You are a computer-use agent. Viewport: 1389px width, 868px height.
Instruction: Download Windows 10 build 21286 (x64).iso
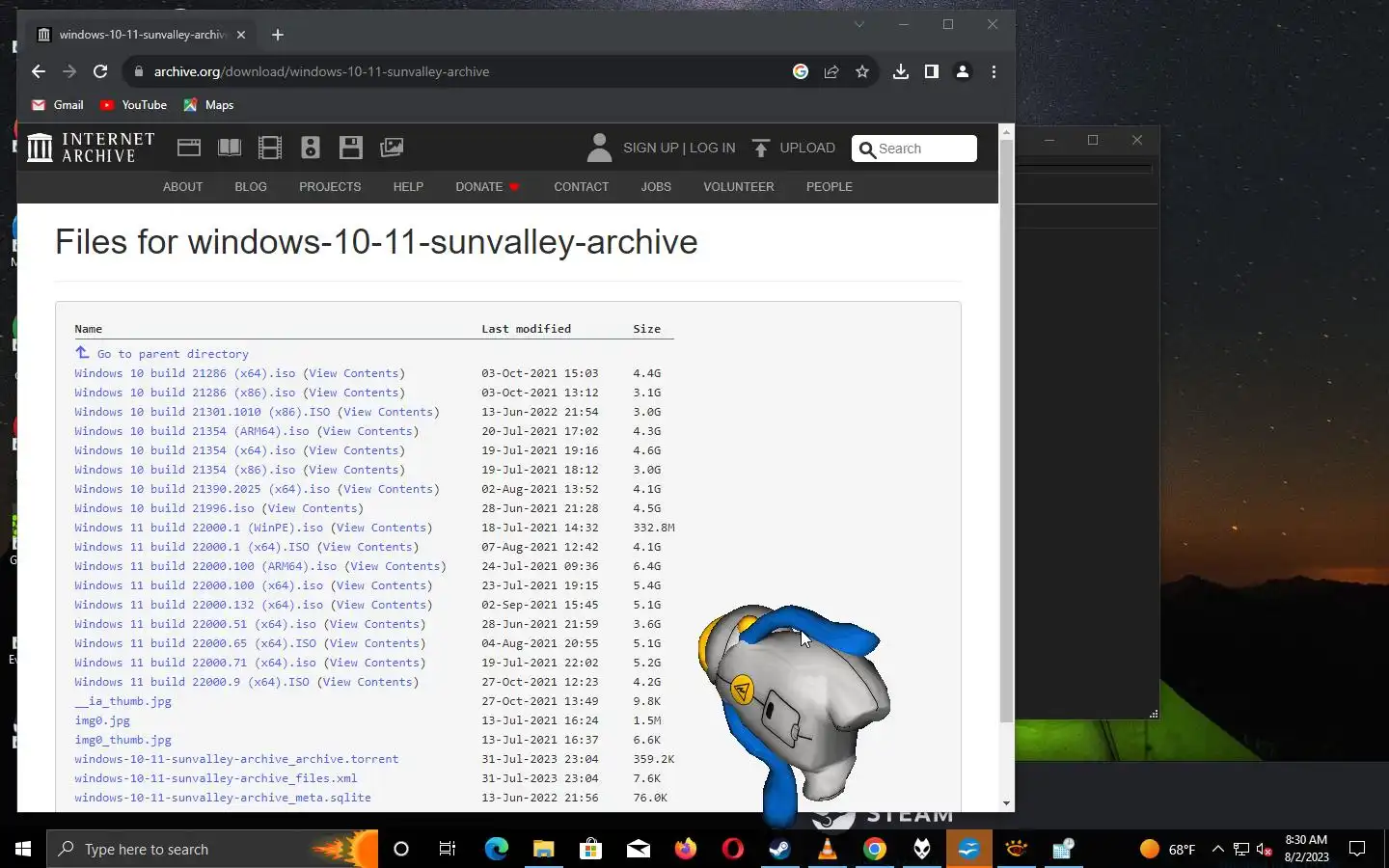pyautogui.click(x=185, y=373)
